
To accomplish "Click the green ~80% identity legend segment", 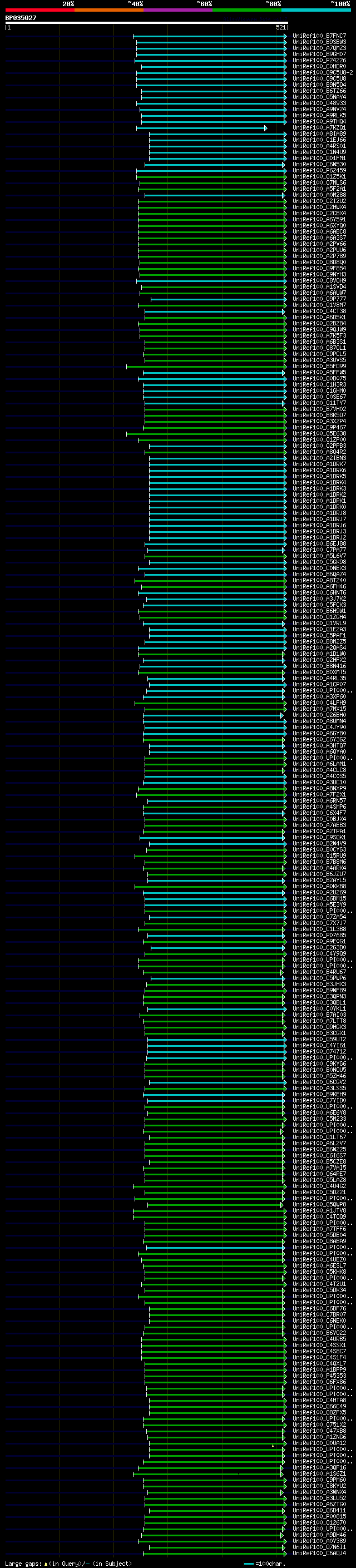I will (x=247, y=10).
